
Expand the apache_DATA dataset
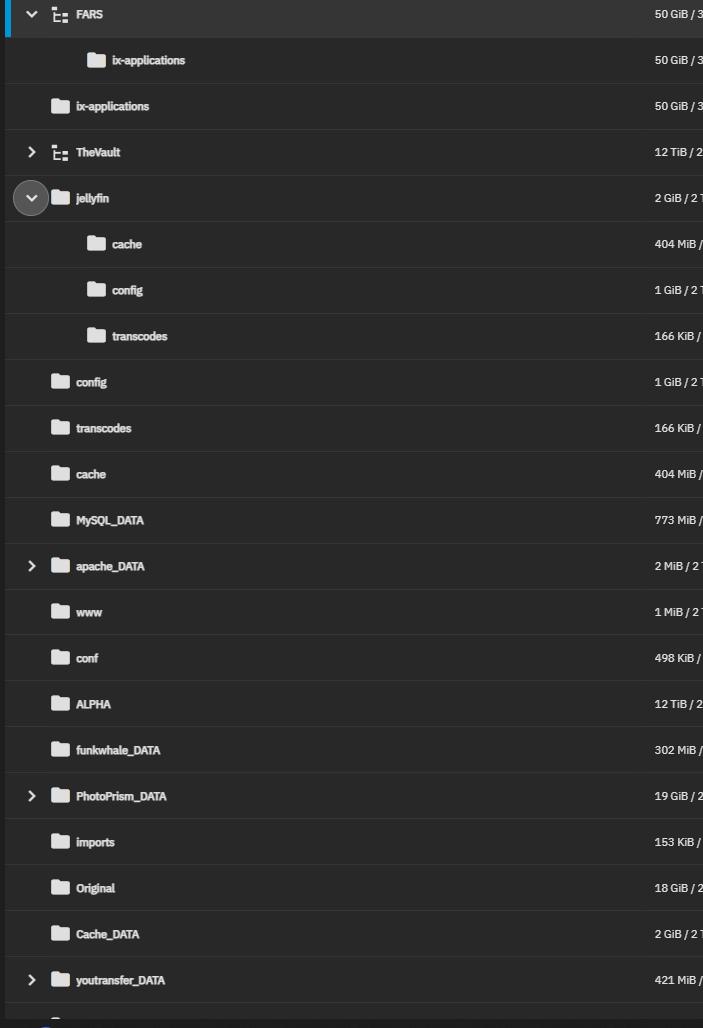pyautogui.click(x=31, y=566)
